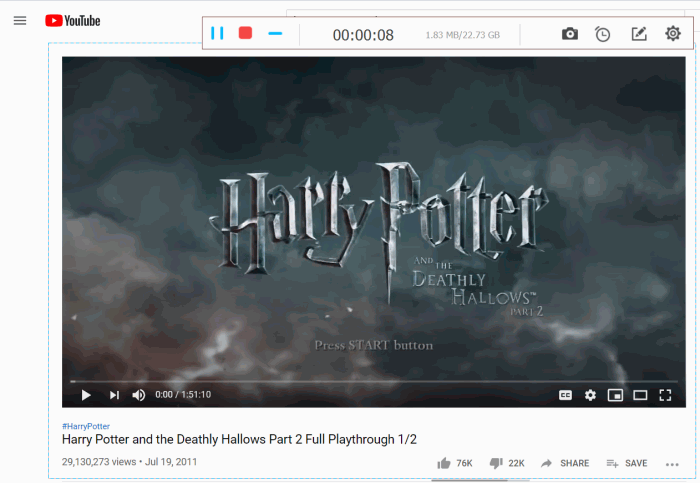Screen dimensions: 700x483
Task: Open recorder settings gear
Action: click(673, 33)
